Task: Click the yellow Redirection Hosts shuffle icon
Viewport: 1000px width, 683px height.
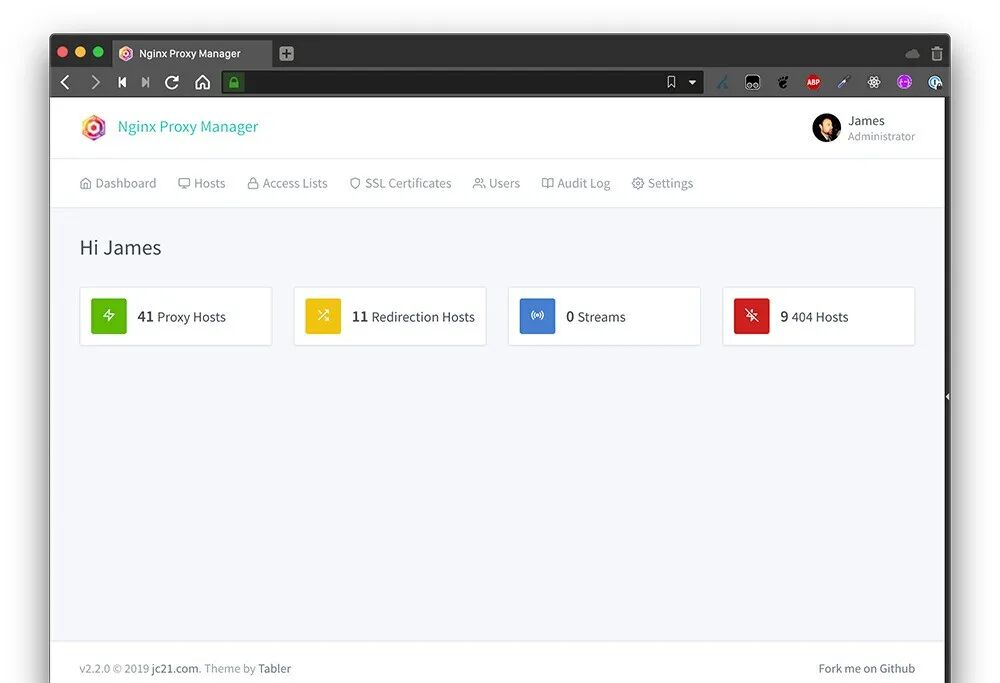Action: tap(323, 316)
